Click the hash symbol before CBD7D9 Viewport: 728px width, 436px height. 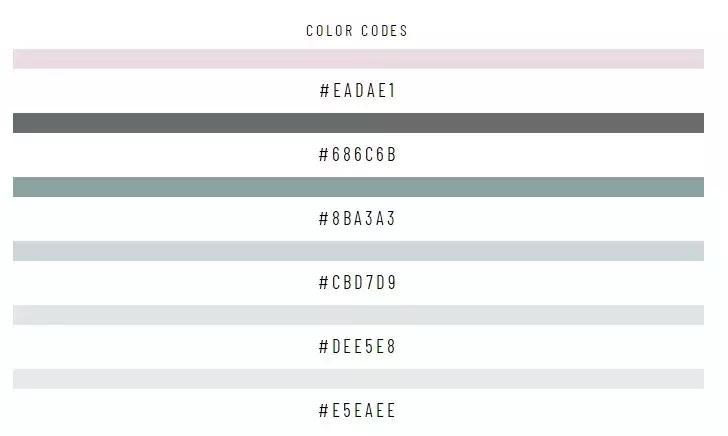[x=325, y=283]
